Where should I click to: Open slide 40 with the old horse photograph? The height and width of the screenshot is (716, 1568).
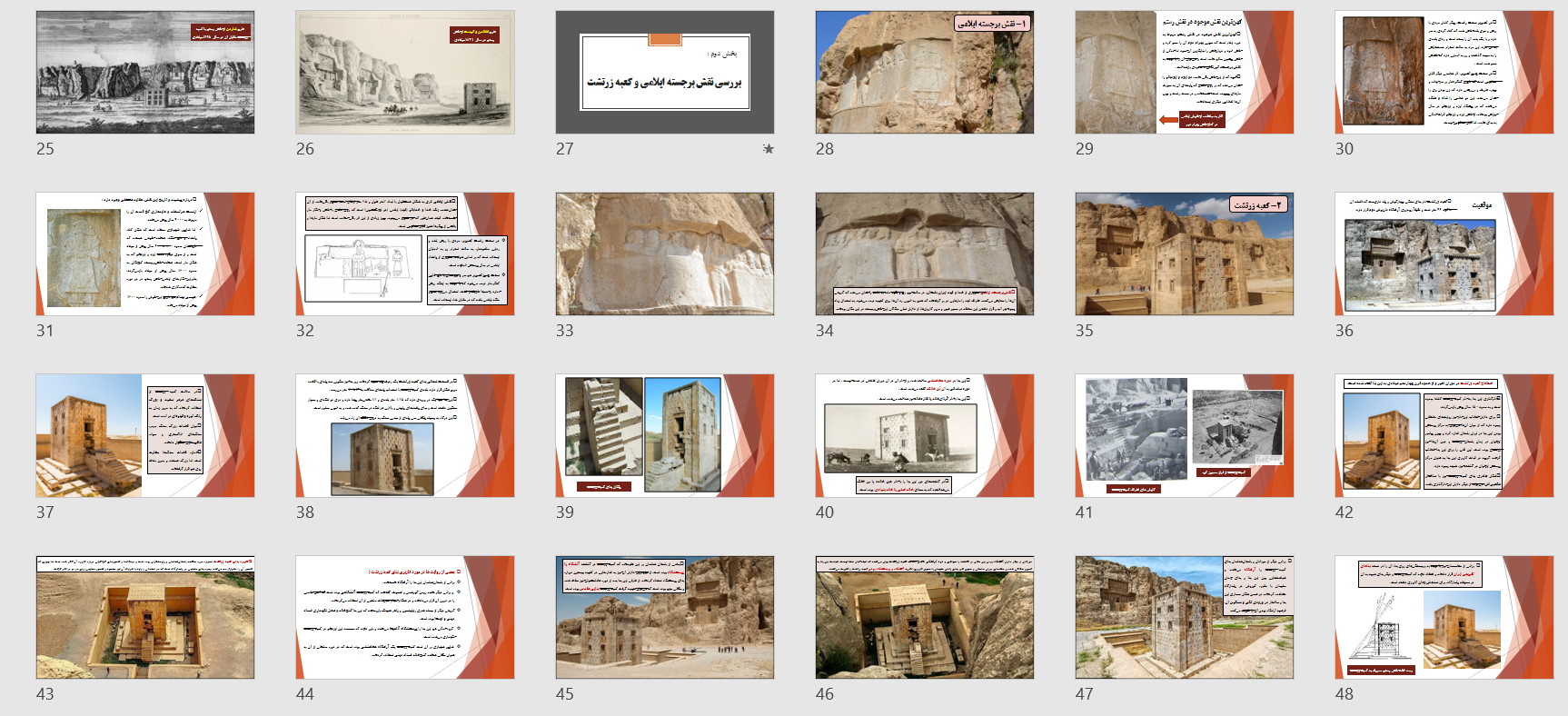pos(925,436)
